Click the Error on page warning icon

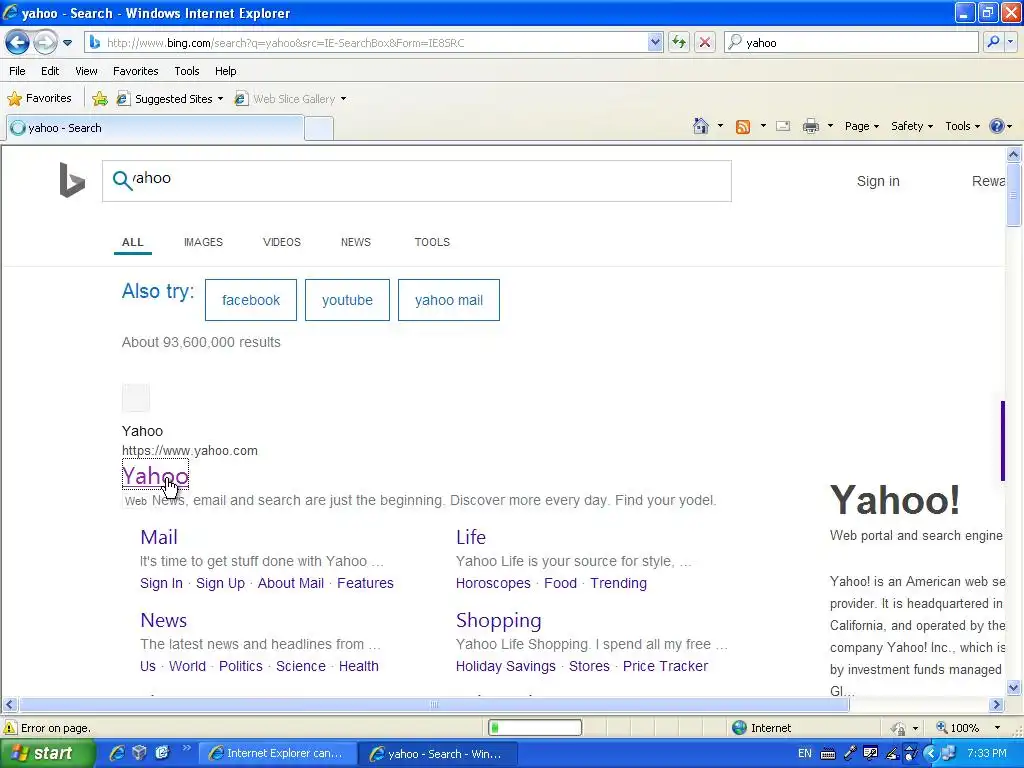(10, 728)
